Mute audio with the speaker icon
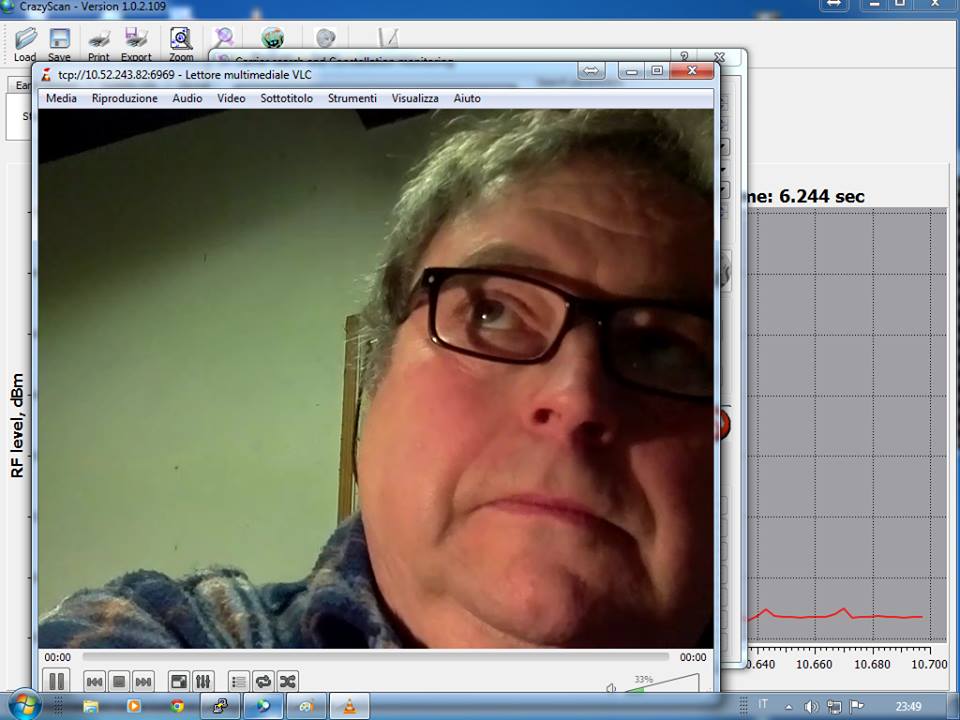This screenshot has width=960, height=720. 611,688
